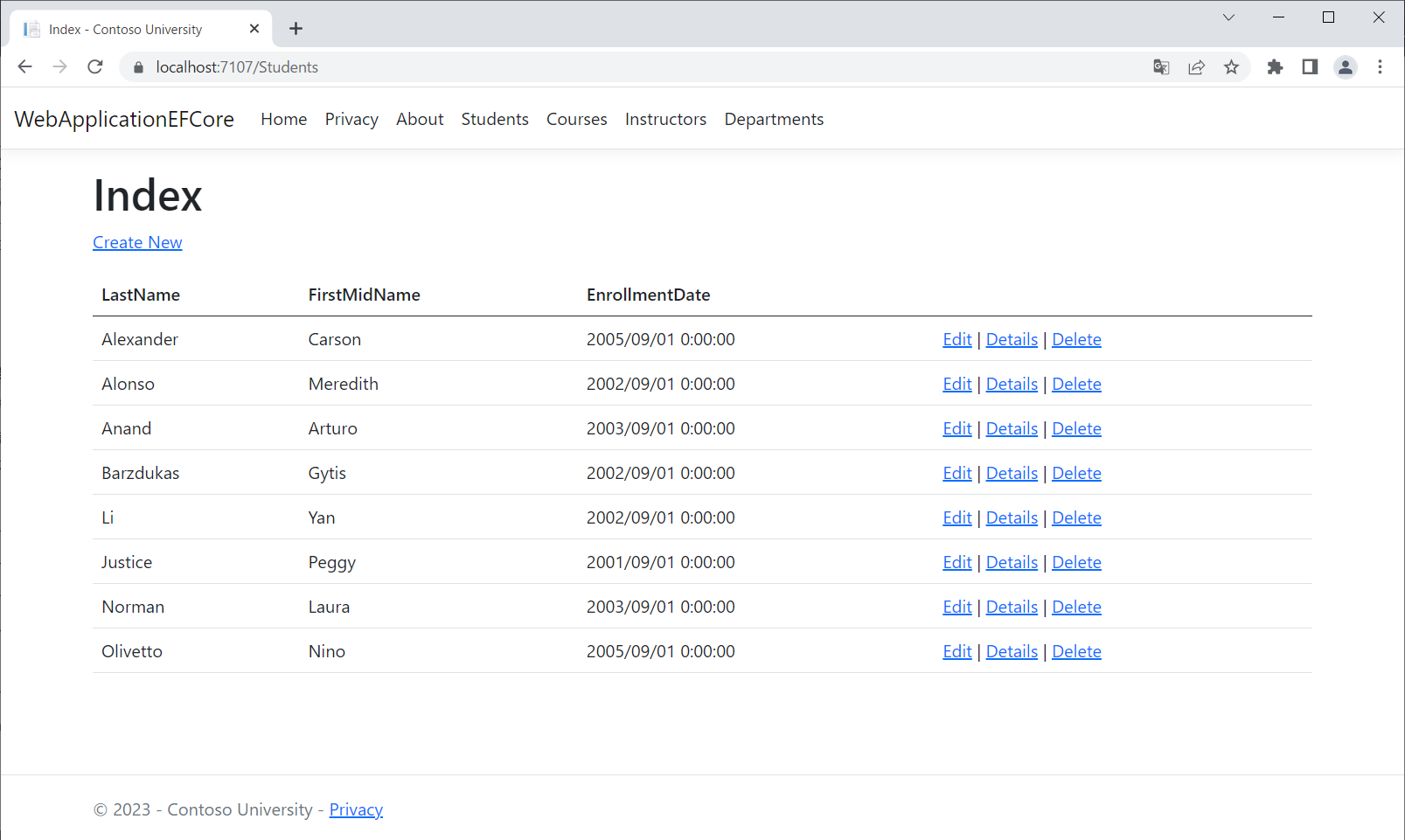Screen dimensions: 1405x840
Task: Open Chrome's three-dot menu
Action: [x=1380, y=67]
